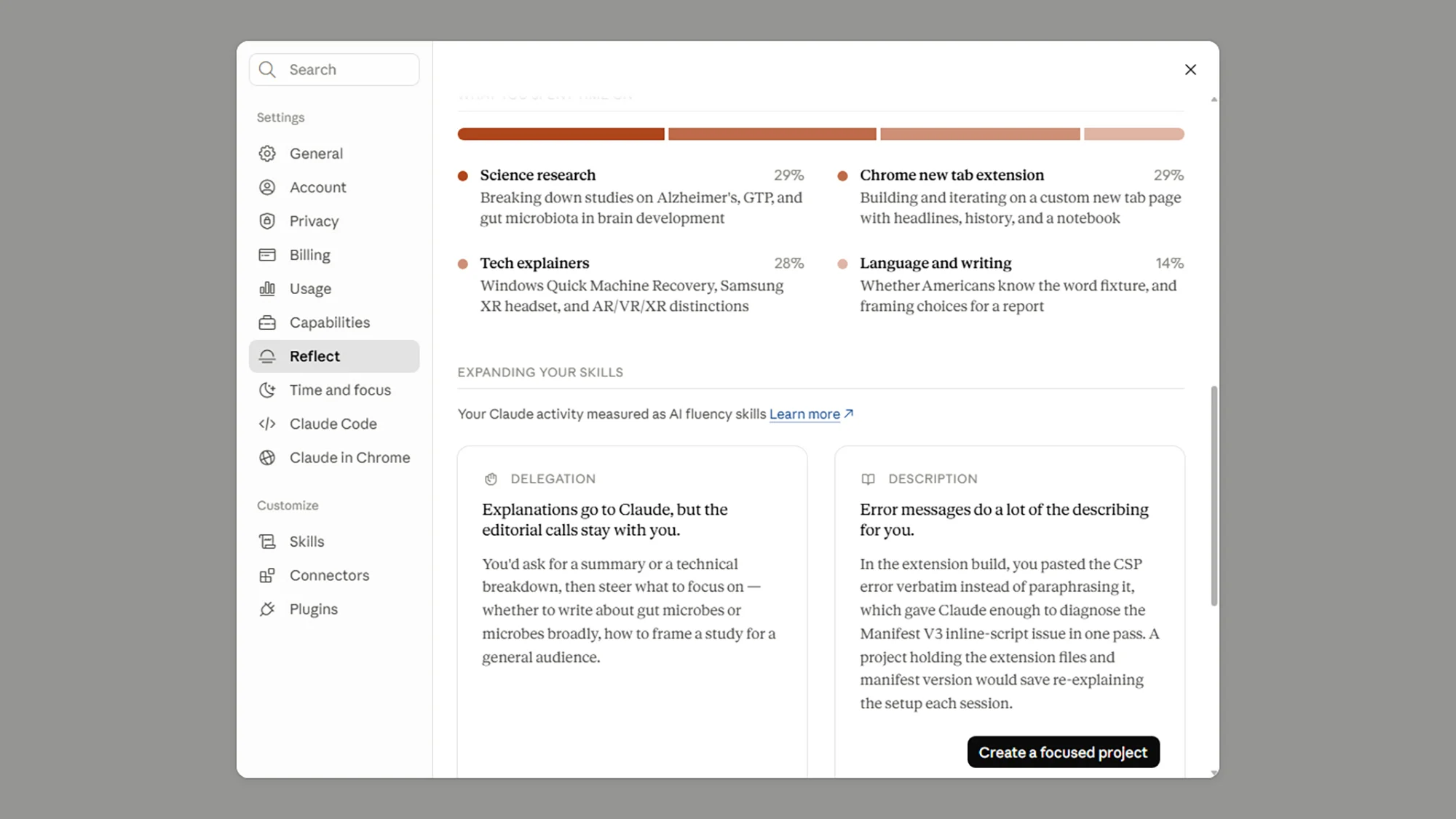
Task: Open Claude in Chrome settings
Action: tap(334, 457)
